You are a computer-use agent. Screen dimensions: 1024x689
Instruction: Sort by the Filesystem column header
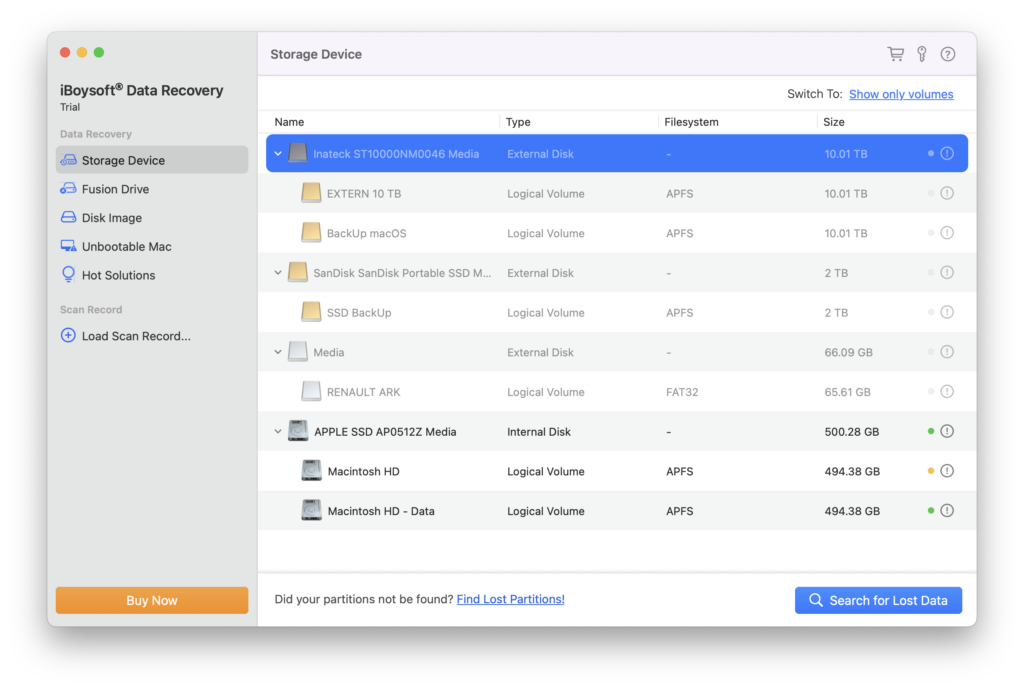pyautogui.click(x=692, y=122)
